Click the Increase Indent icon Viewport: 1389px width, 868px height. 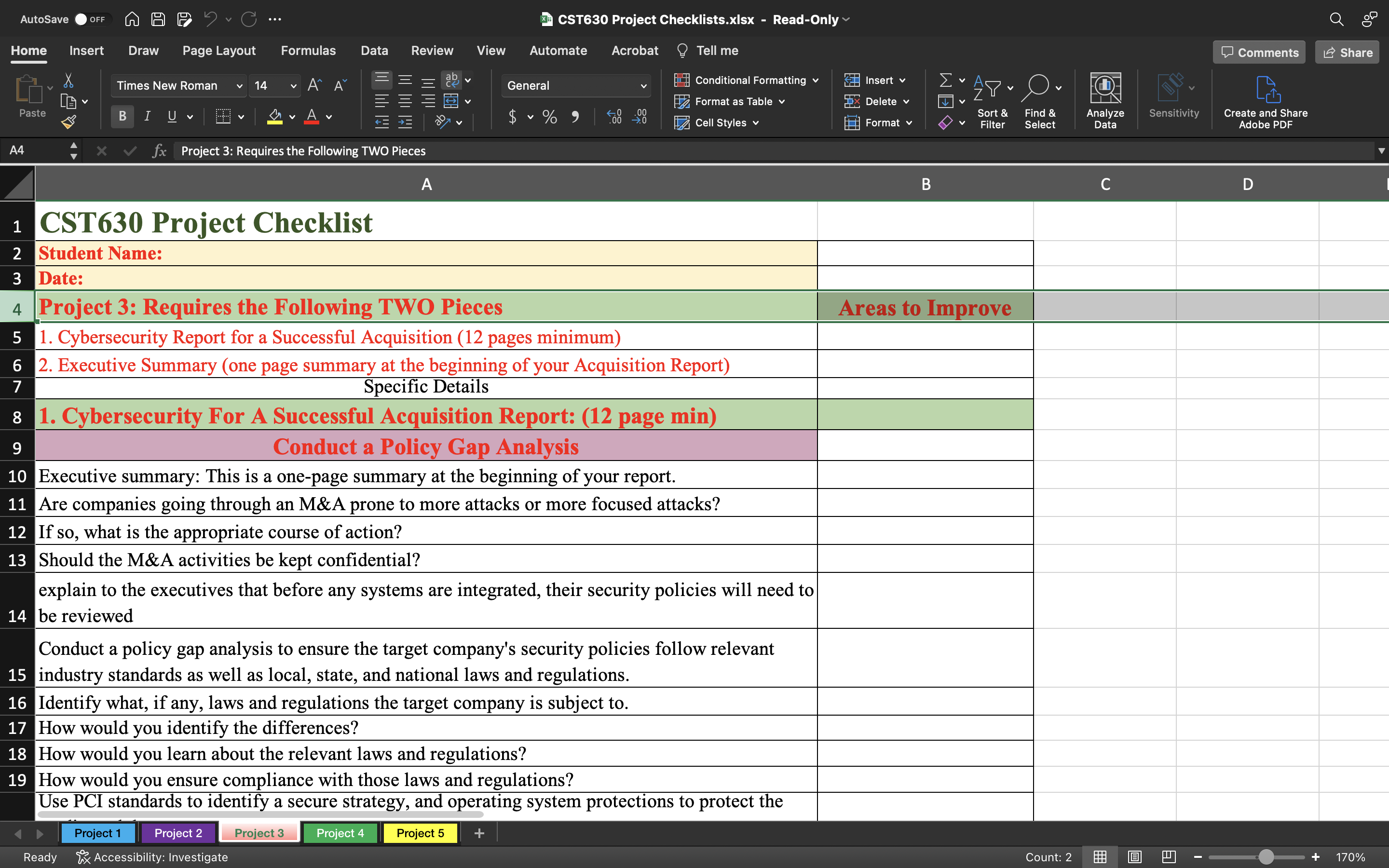click(405, 122)
